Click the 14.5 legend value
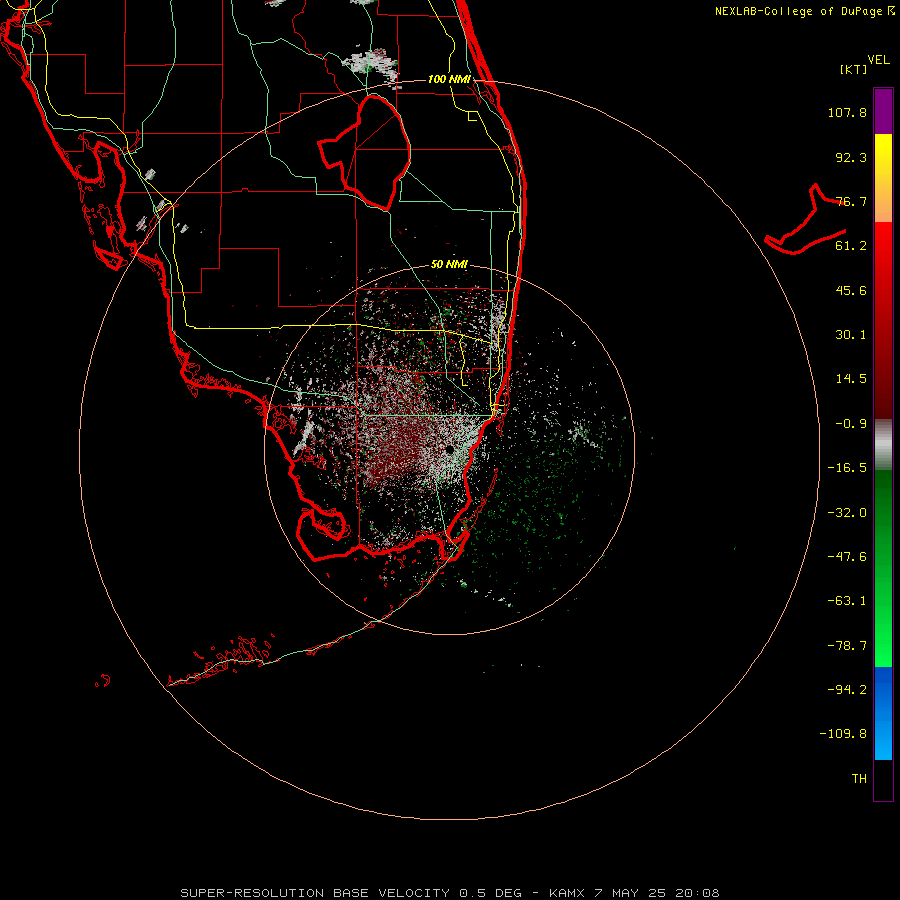900x900 pixels. [x=851, y=379]
